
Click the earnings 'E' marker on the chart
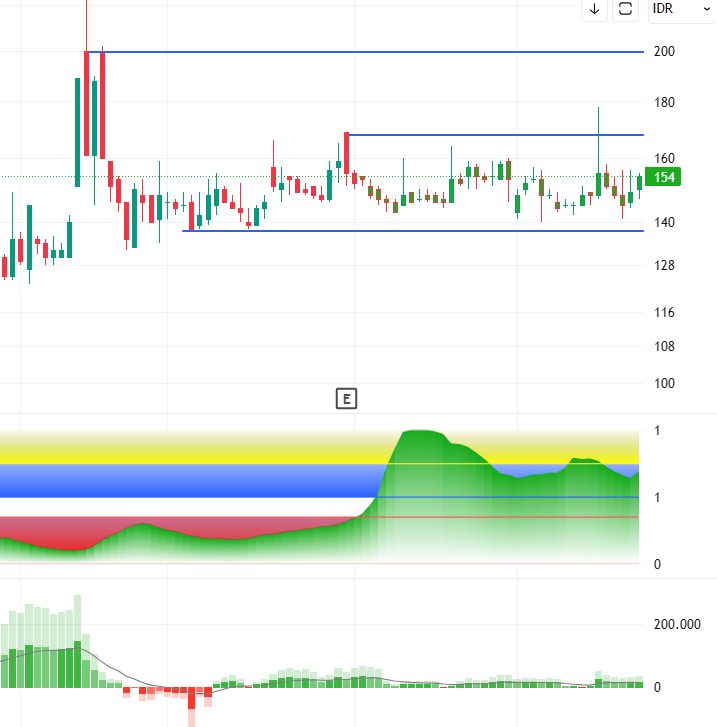(x=346, y=399)
